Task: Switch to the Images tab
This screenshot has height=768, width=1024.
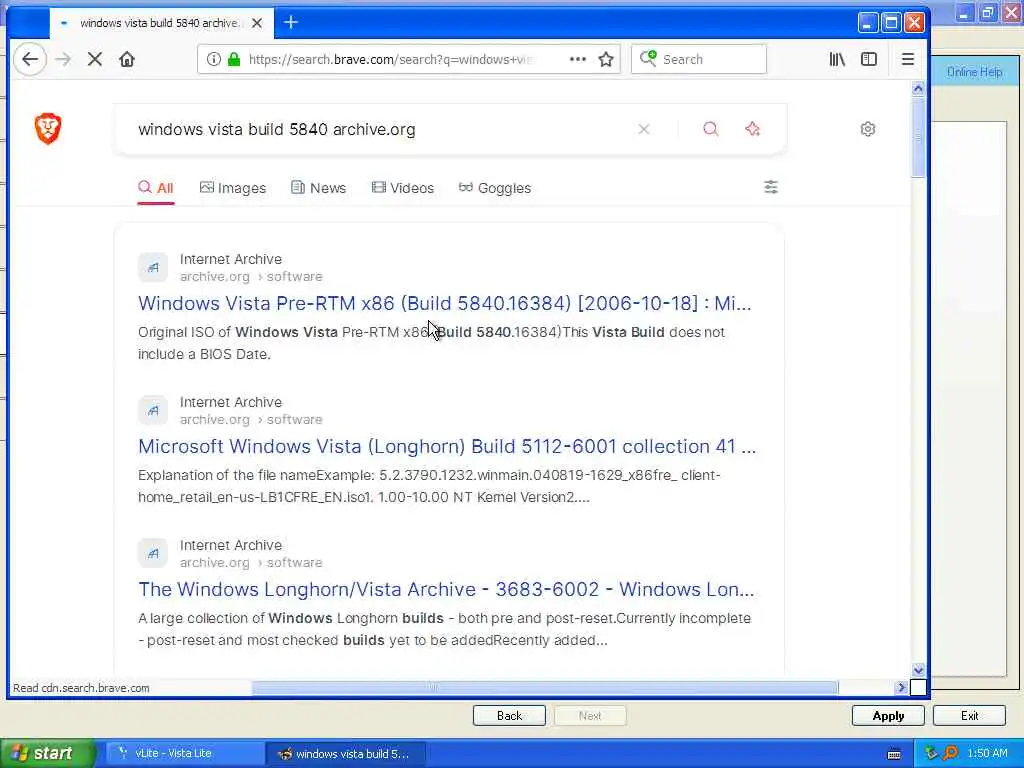Action: point(232,188)
